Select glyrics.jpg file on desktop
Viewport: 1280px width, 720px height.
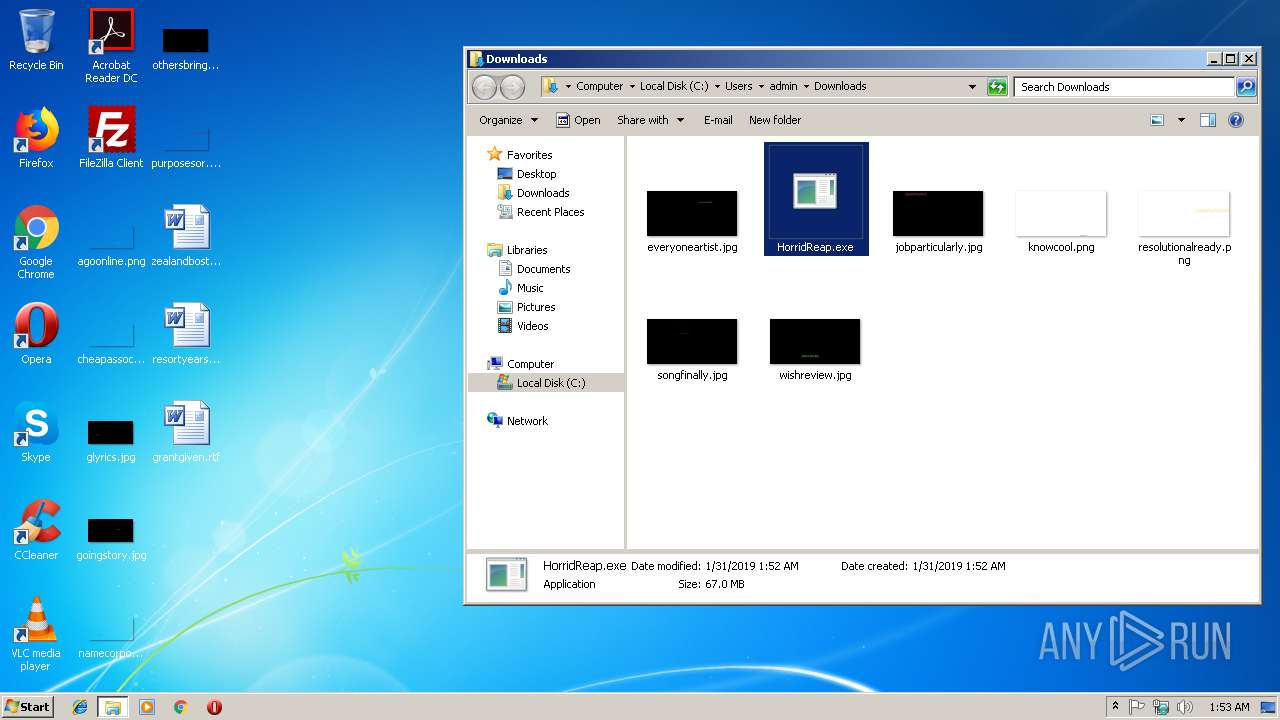click(x=111, y=440)
